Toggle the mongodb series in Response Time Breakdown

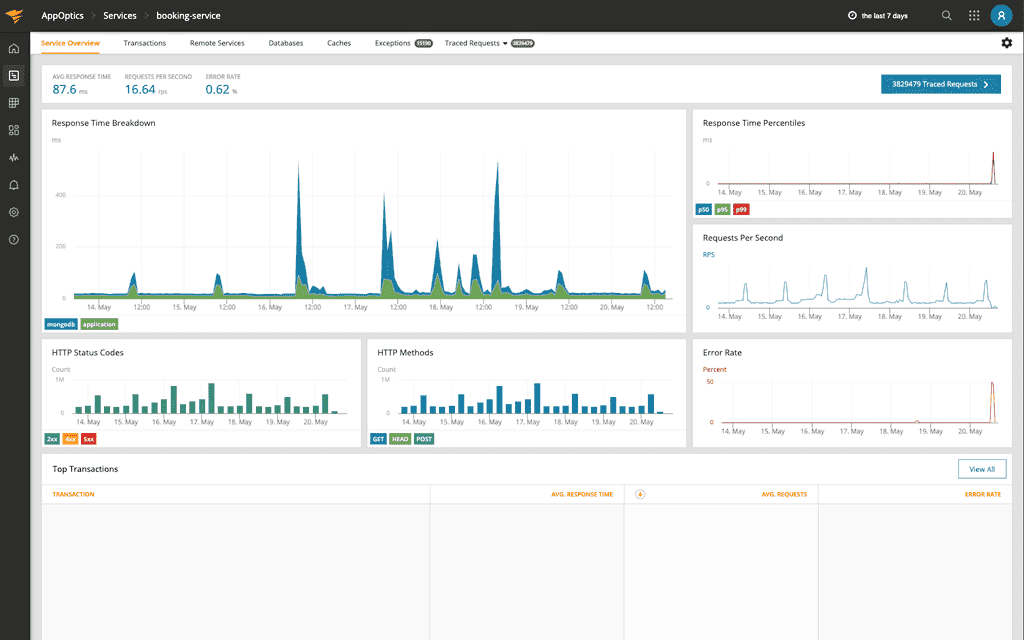pos(60,324)
